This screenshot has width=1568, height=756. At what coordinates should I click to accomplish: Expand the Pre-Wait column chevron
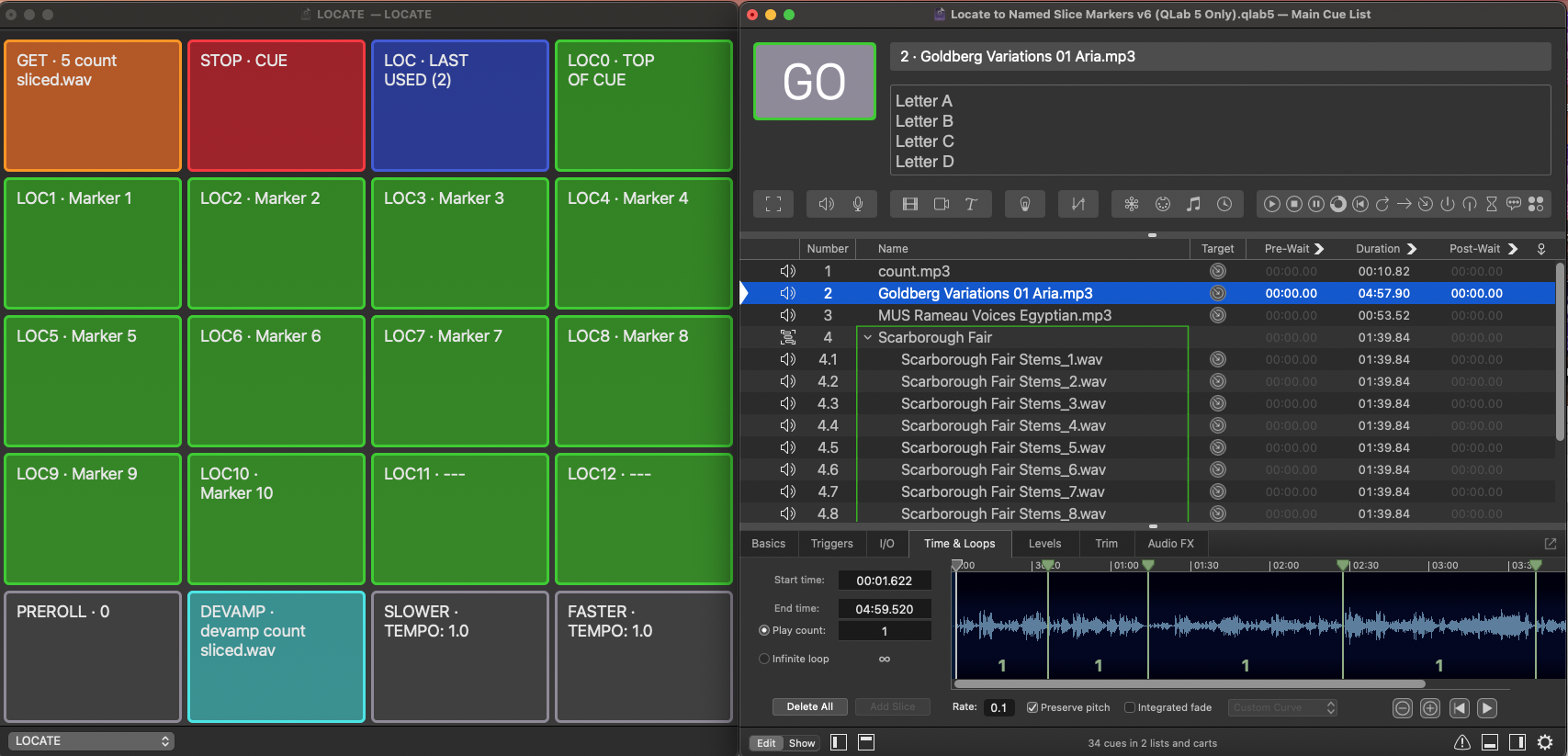coord(1319,249)
